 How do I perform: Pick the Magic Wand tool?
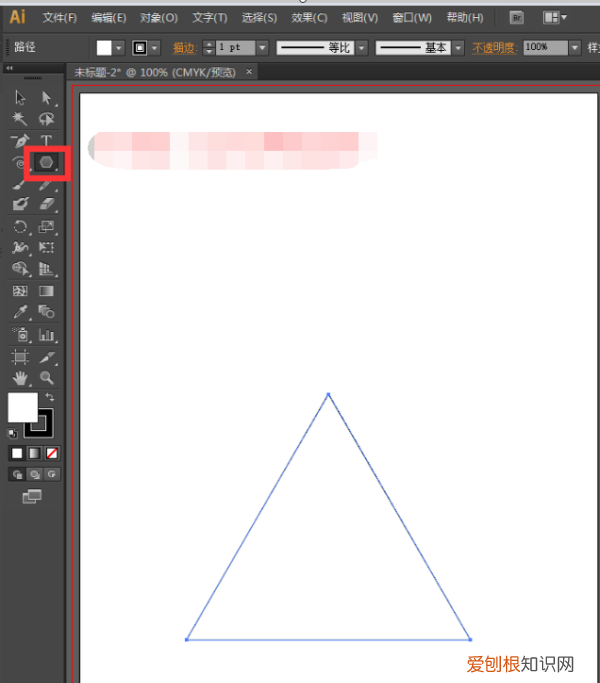pyautogui.click(x=20, y=119)
